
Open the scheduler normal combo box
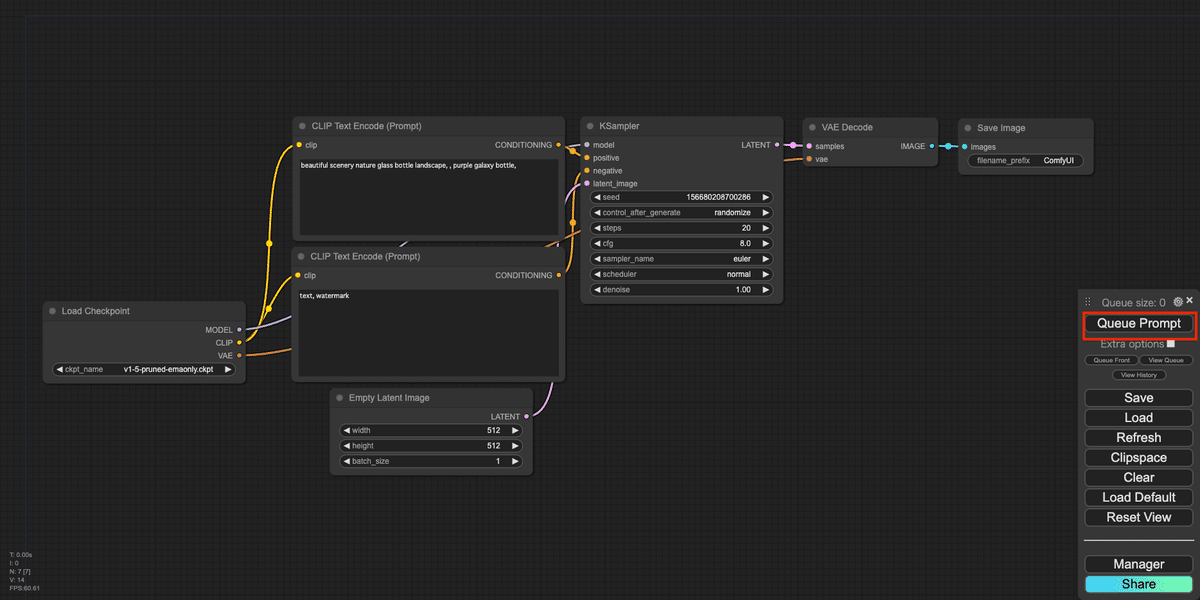682,274
